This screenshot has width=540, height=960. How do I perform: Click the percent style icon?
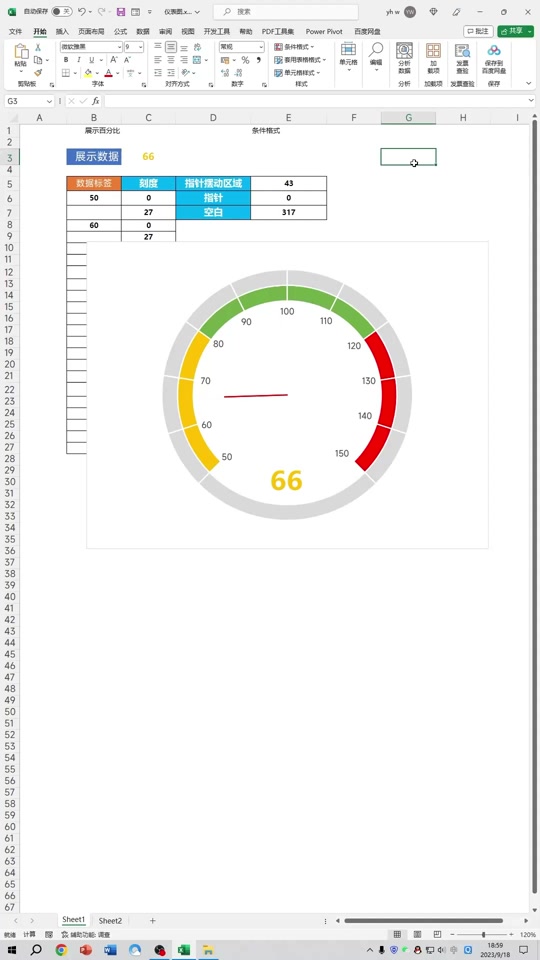(245, 60)
